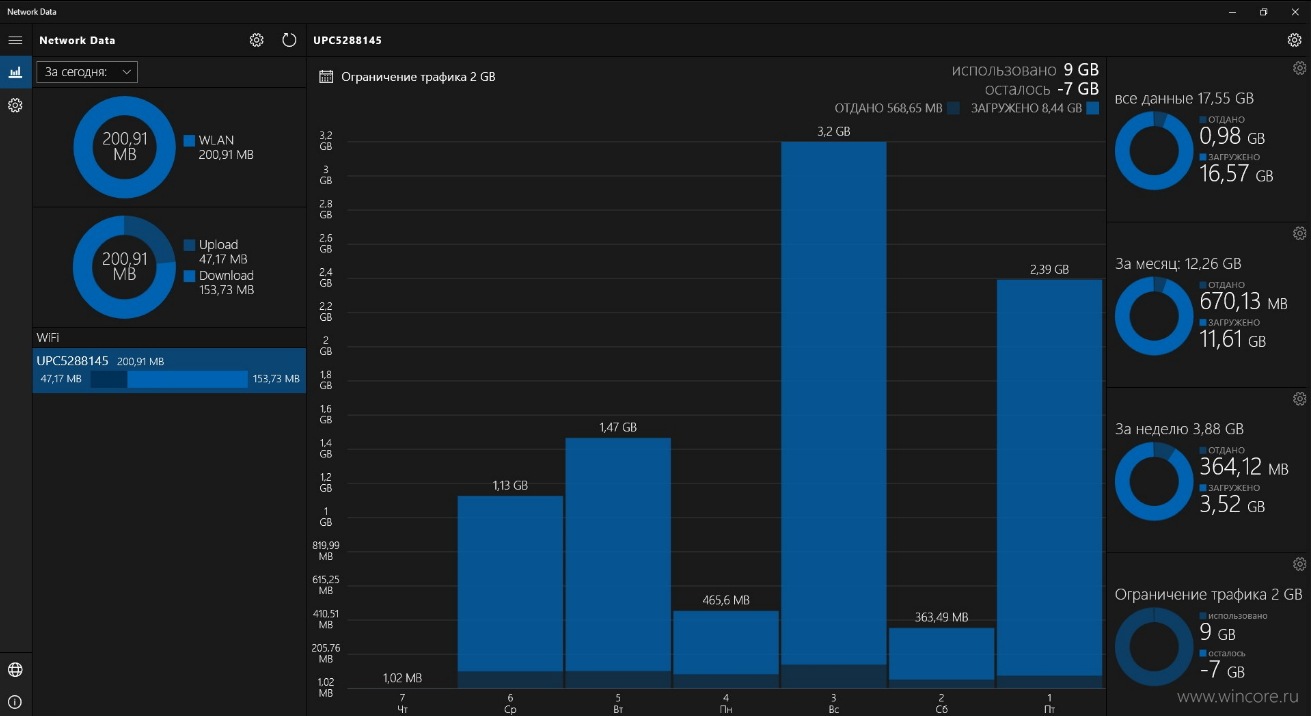Open gear icon on За неделю tile
Screen dimensions: 1311x716
[x=1299, y=399]
